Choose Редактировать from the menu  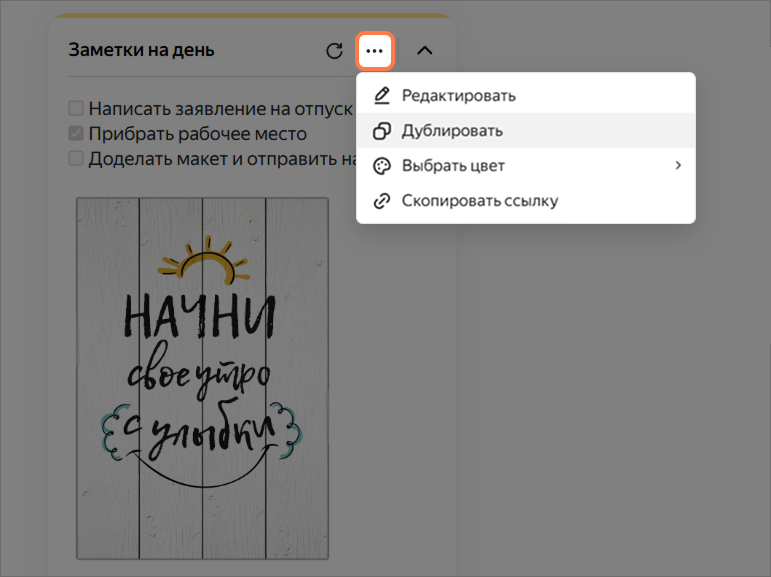[526, 95]
